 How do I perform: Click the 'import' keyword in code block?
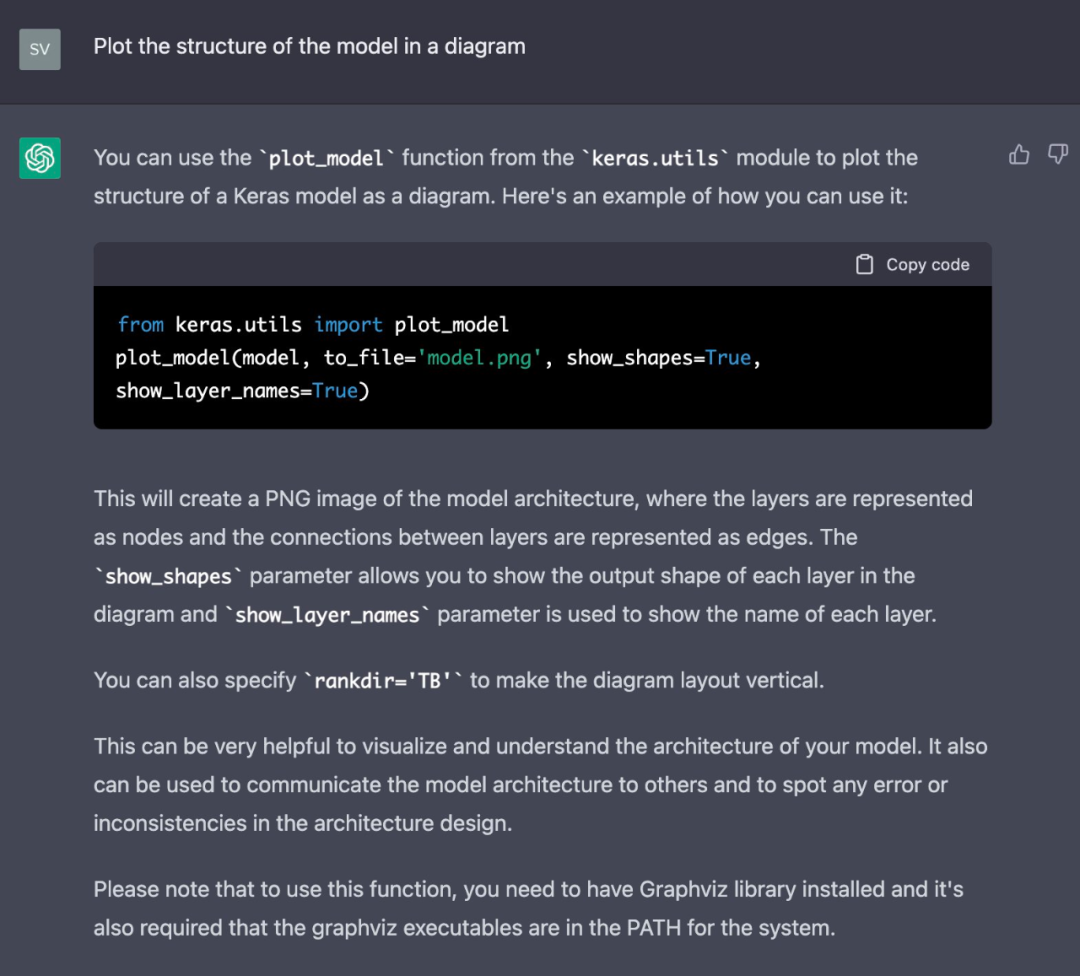click(348, 325)
